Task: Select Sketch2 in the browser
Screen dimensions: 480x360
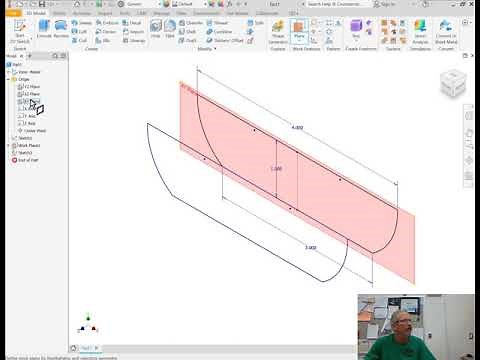Action: [x=22, y=153]
